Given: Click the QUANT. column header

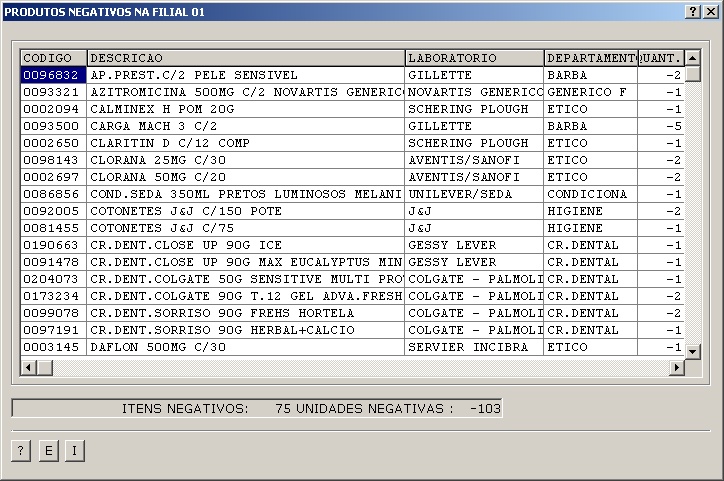Looking at the screenshot, I should [x=661, y=58].
